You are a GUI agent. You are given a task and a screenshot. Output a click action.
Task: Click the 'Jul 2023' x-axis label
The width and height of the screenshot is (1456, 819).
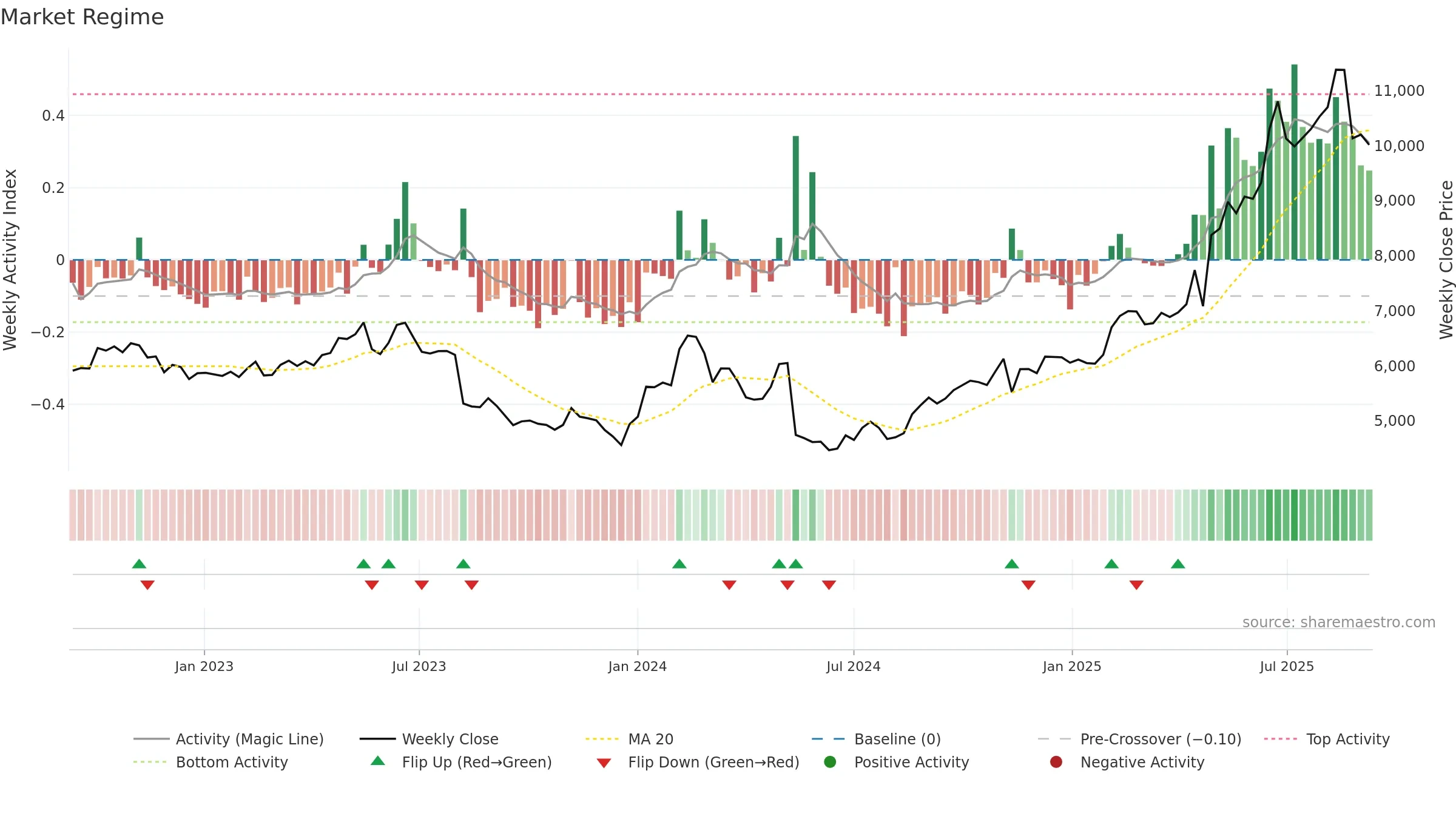click(419, 666)
